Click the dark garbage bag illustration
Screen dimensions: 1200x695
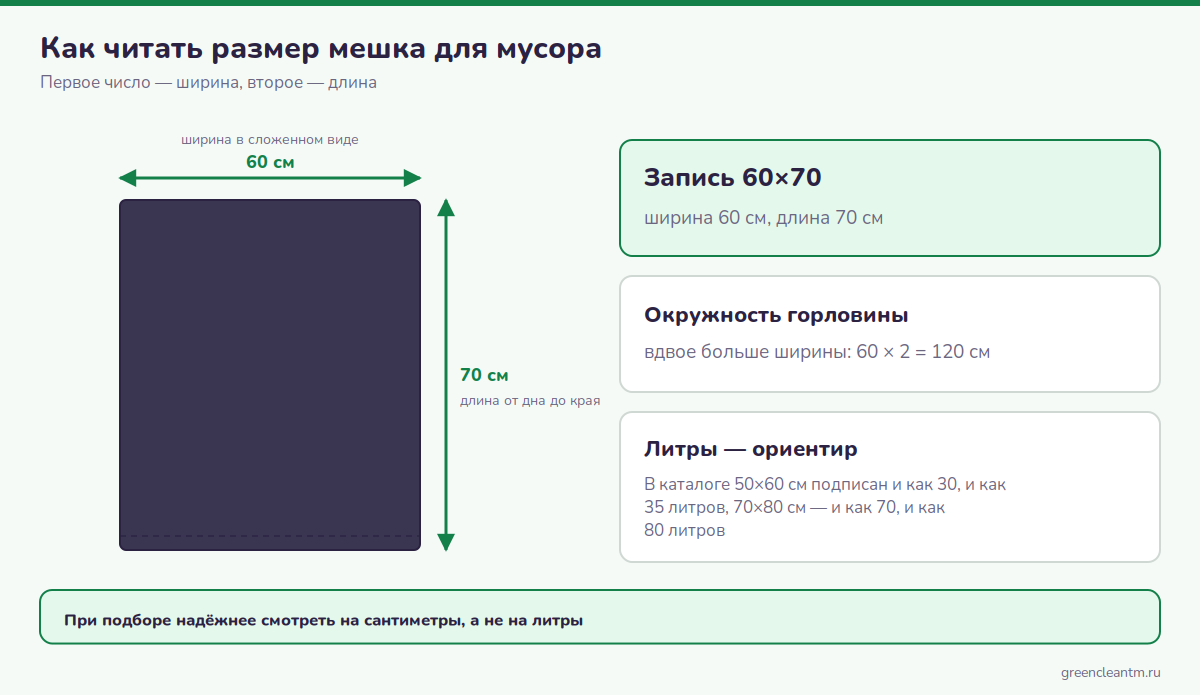coord(270,375)
